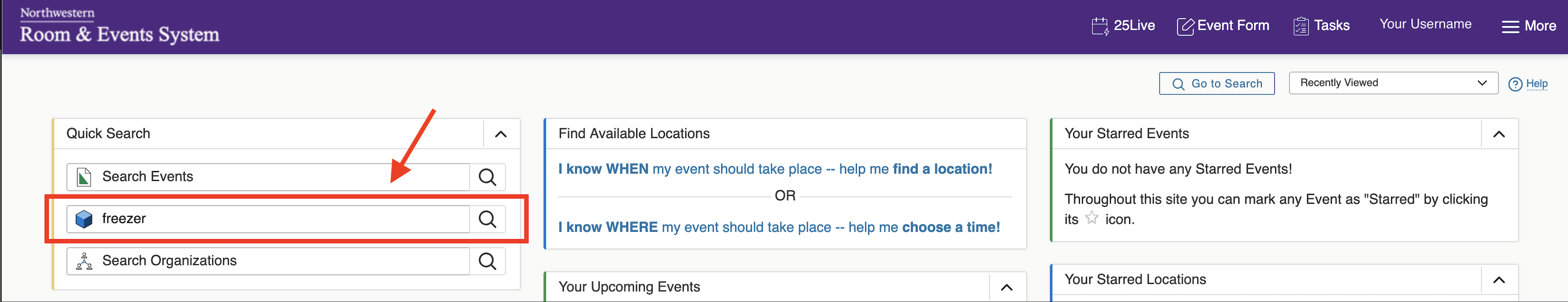Open the More hamburger menu

[x=1529, y=26]
